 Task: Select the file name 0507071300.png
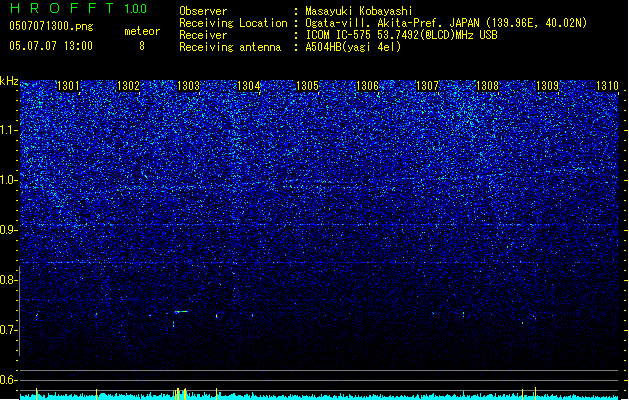[x=51, y=27]
